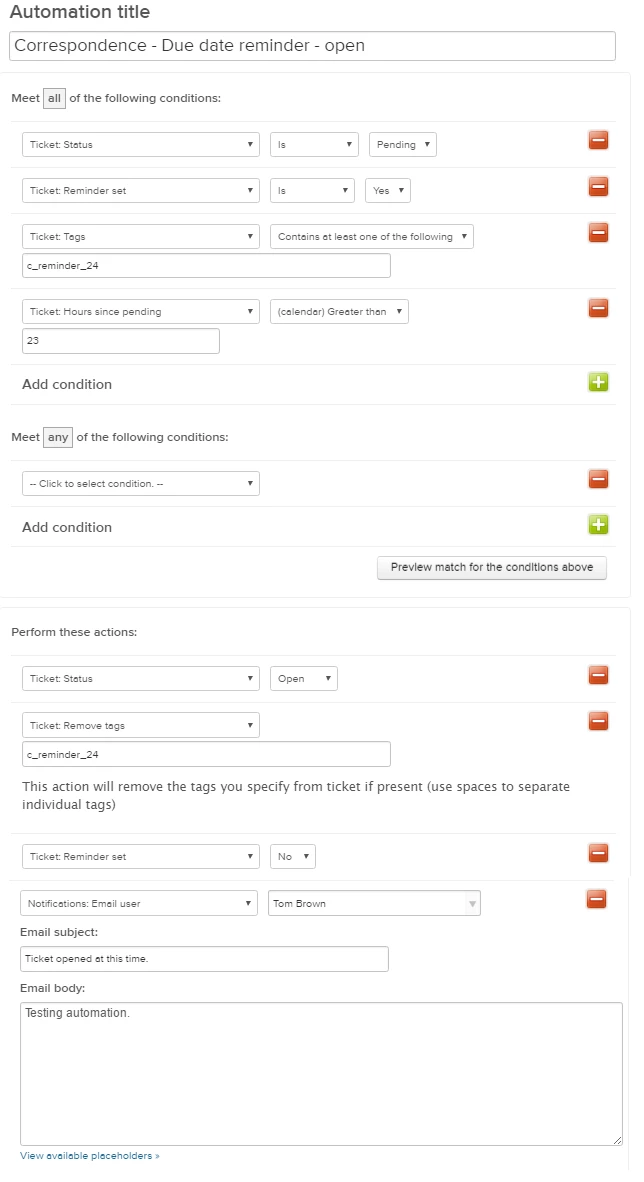Click the Automation title text field
The width and height of the screenshot is (644, 1182).
click(x=313, y=46)
